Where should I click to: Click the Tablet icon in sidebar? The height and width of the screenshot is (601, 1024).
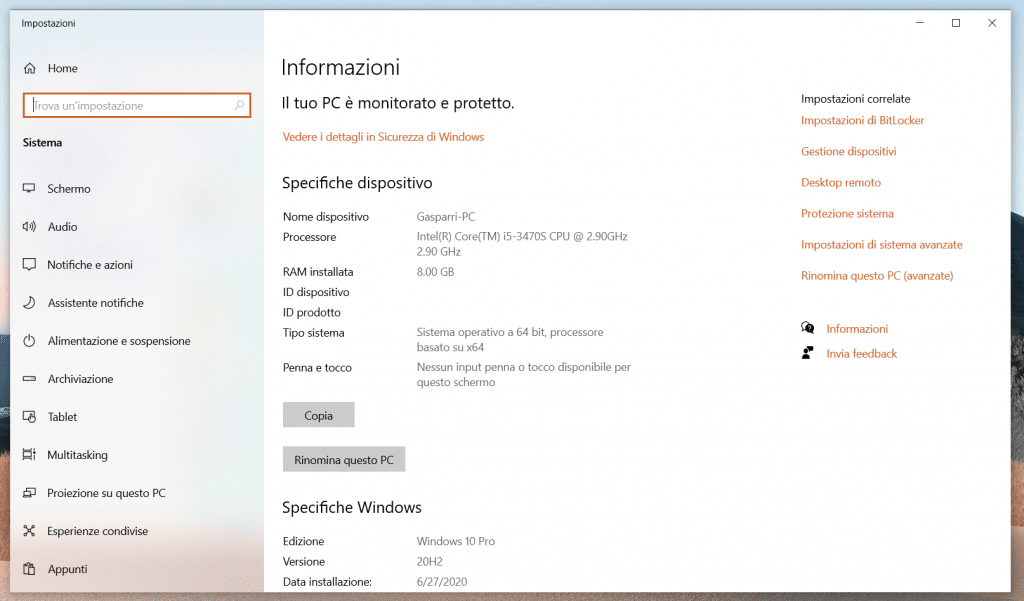click(29, 417)
